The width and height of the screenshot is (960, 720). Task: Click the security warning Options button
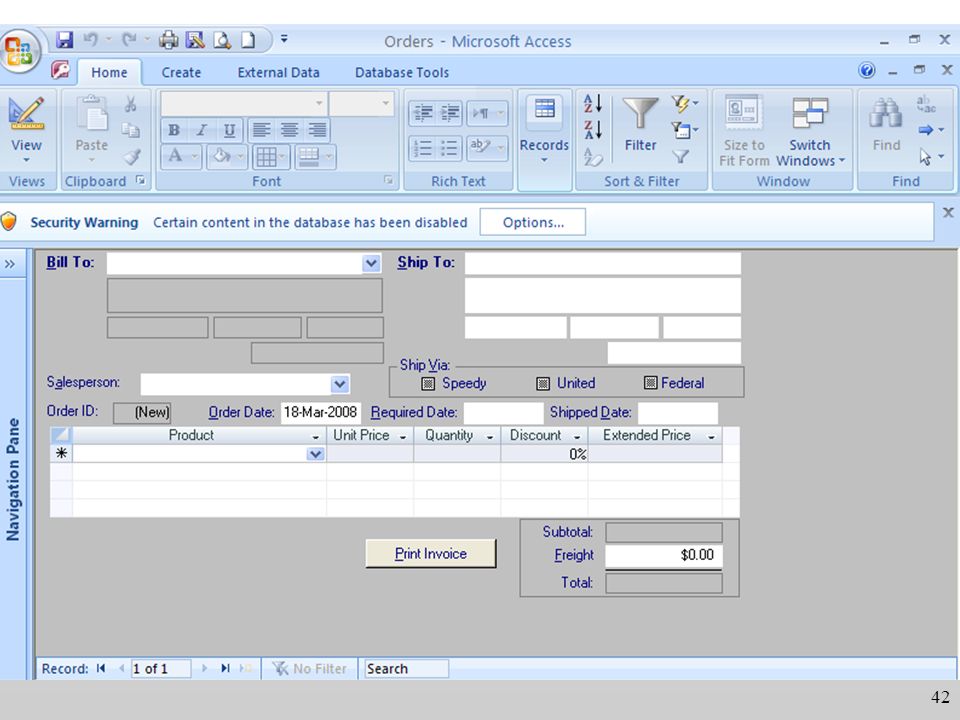[x=533, y=222]
